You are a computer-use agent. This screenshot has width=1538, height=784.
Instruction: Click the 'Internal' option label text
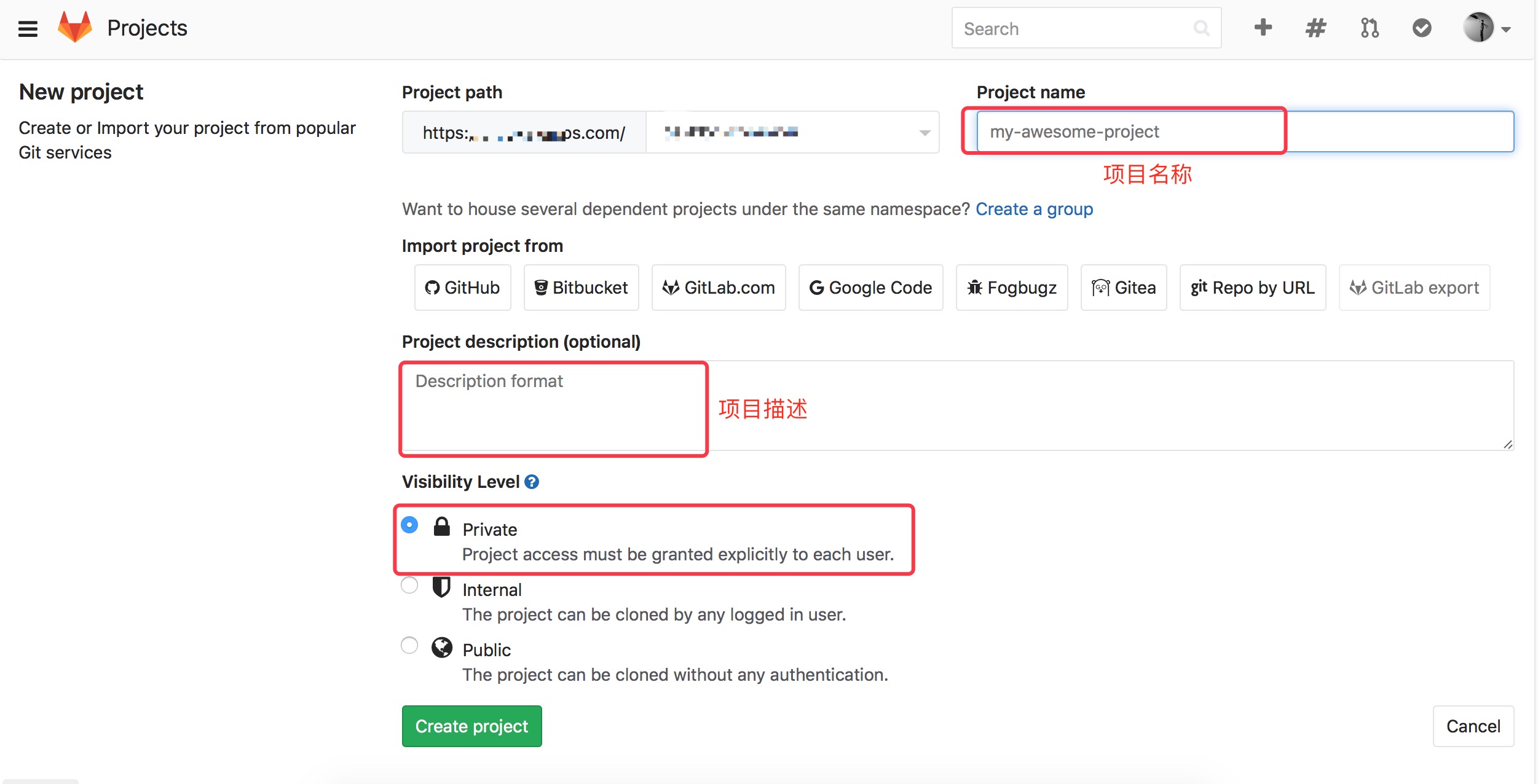coord(492,590)
